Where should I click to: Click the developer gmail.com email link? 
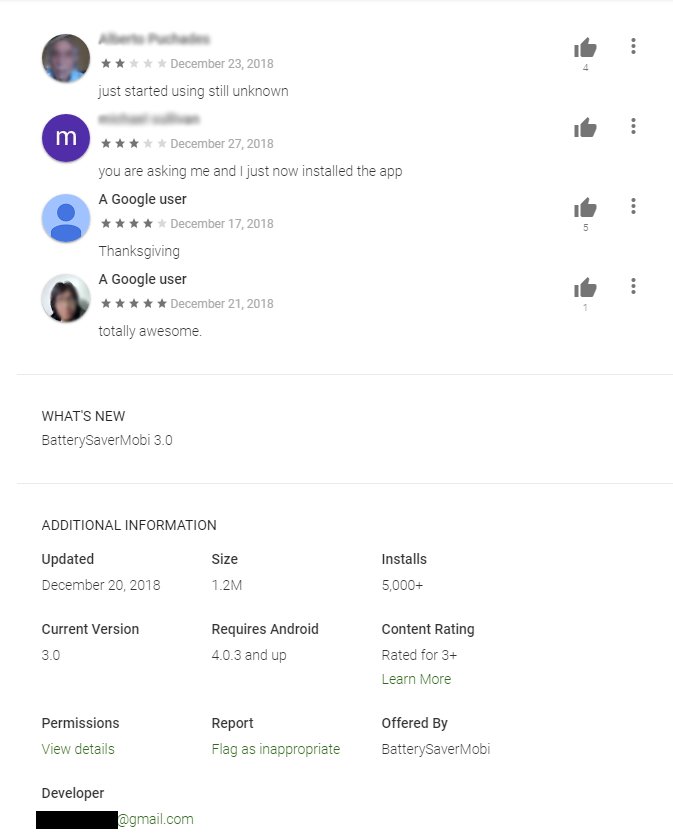click(155, 819)
